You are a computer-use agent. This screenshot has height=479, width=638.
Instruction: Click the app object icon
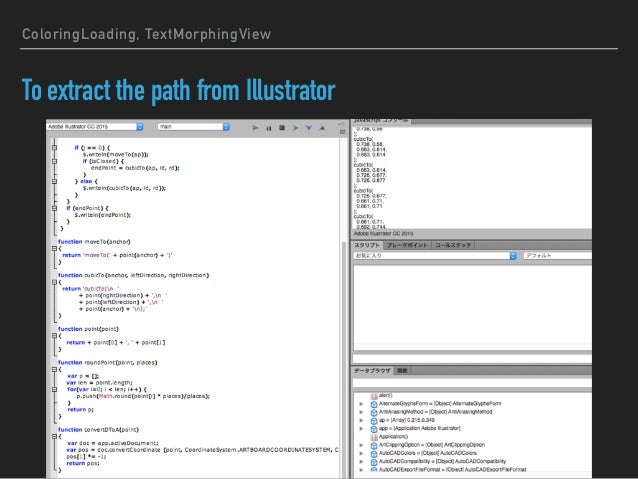pyautogui.click(x=374, y=429)
